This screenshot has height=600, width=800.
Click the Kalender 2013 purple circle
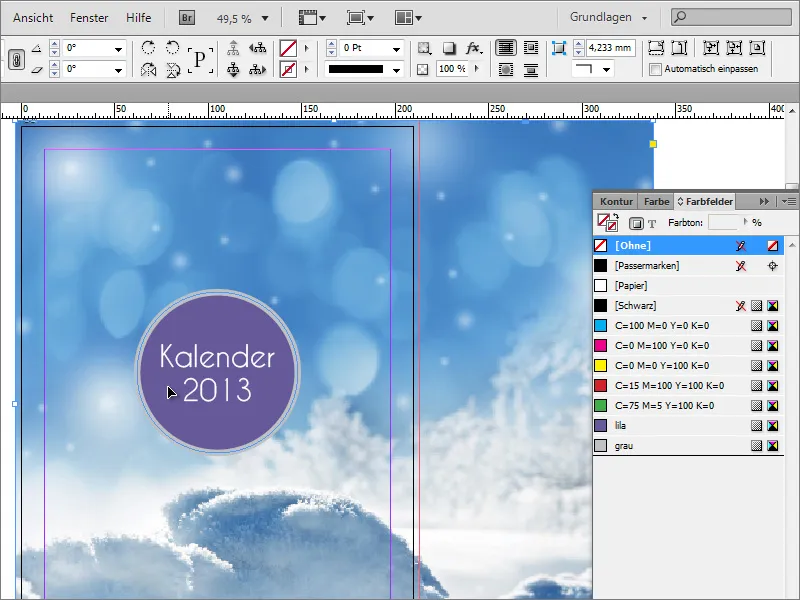[x=218, y=371]
